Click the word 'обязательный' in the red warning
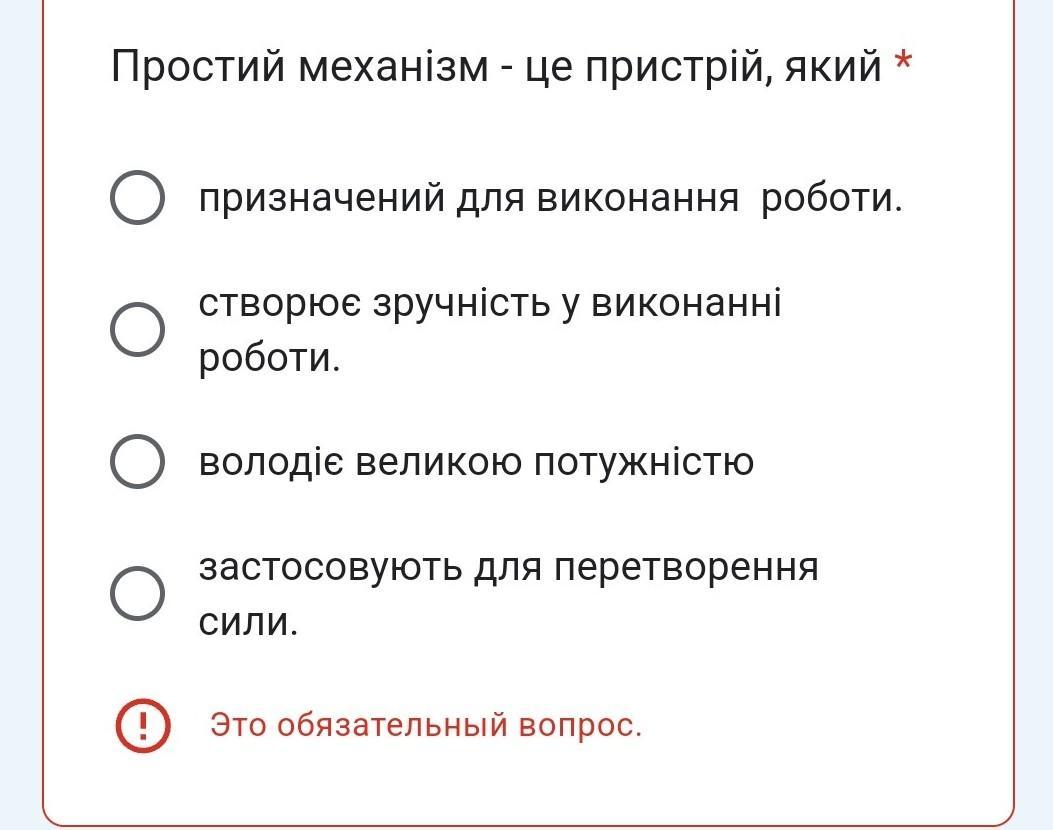Viewport: 1053px width, 830px height. coord(392,725)
